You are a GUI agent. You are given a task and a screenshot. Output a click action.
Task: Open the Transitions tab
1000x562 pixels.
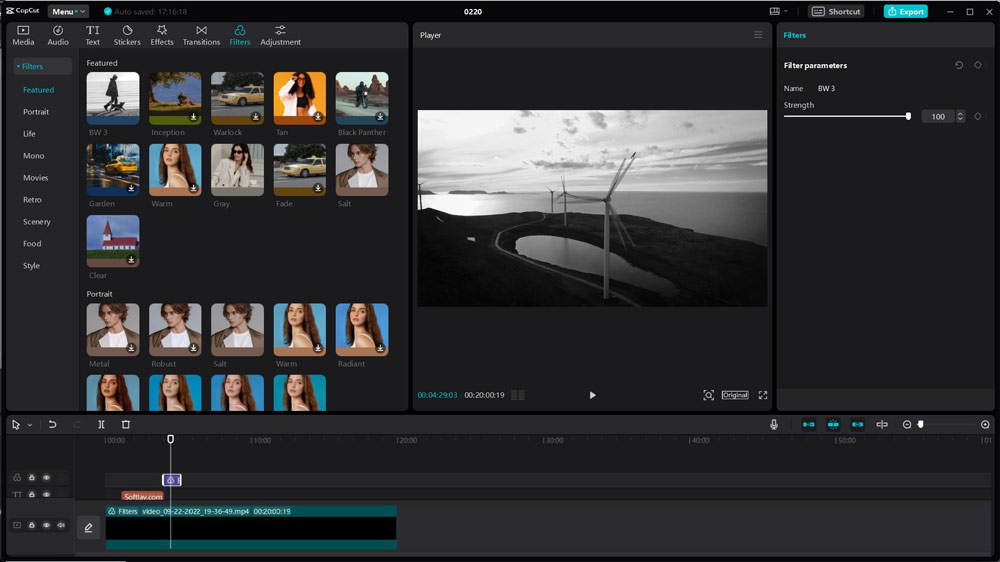pyautogui.click(x=201, y=35)
